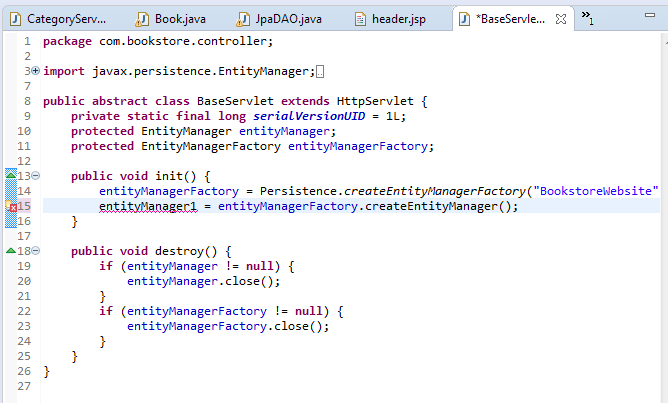The height and width of the screenshot is (403, 668).
Task: Click the header.jsp file icon
Action: click(360, 19)
